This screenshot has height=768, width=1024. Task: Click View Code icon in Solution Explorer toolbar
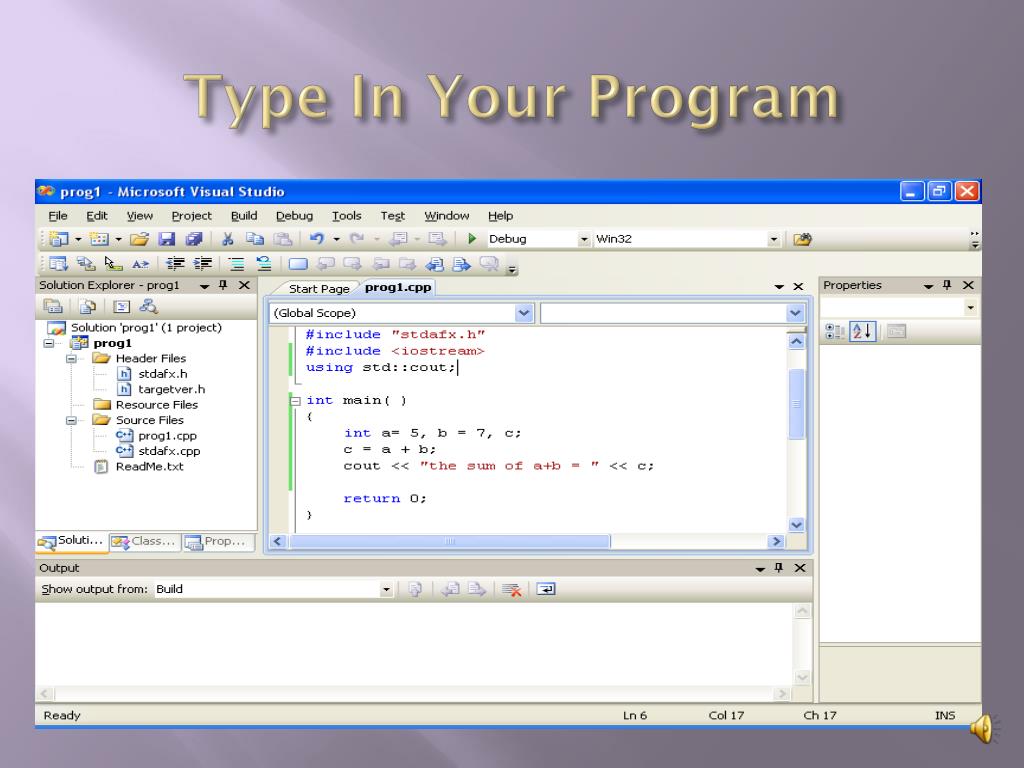(121, 306)
